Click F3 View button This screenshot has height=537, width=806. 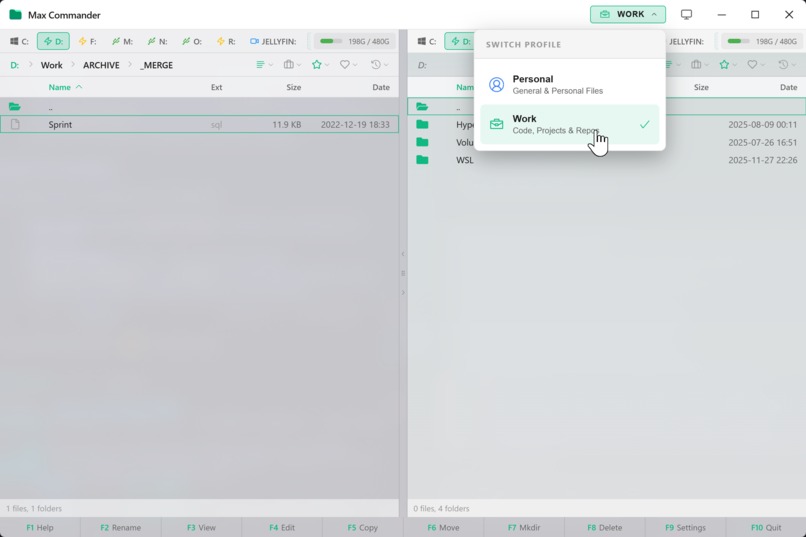click(x=202, y=527)
